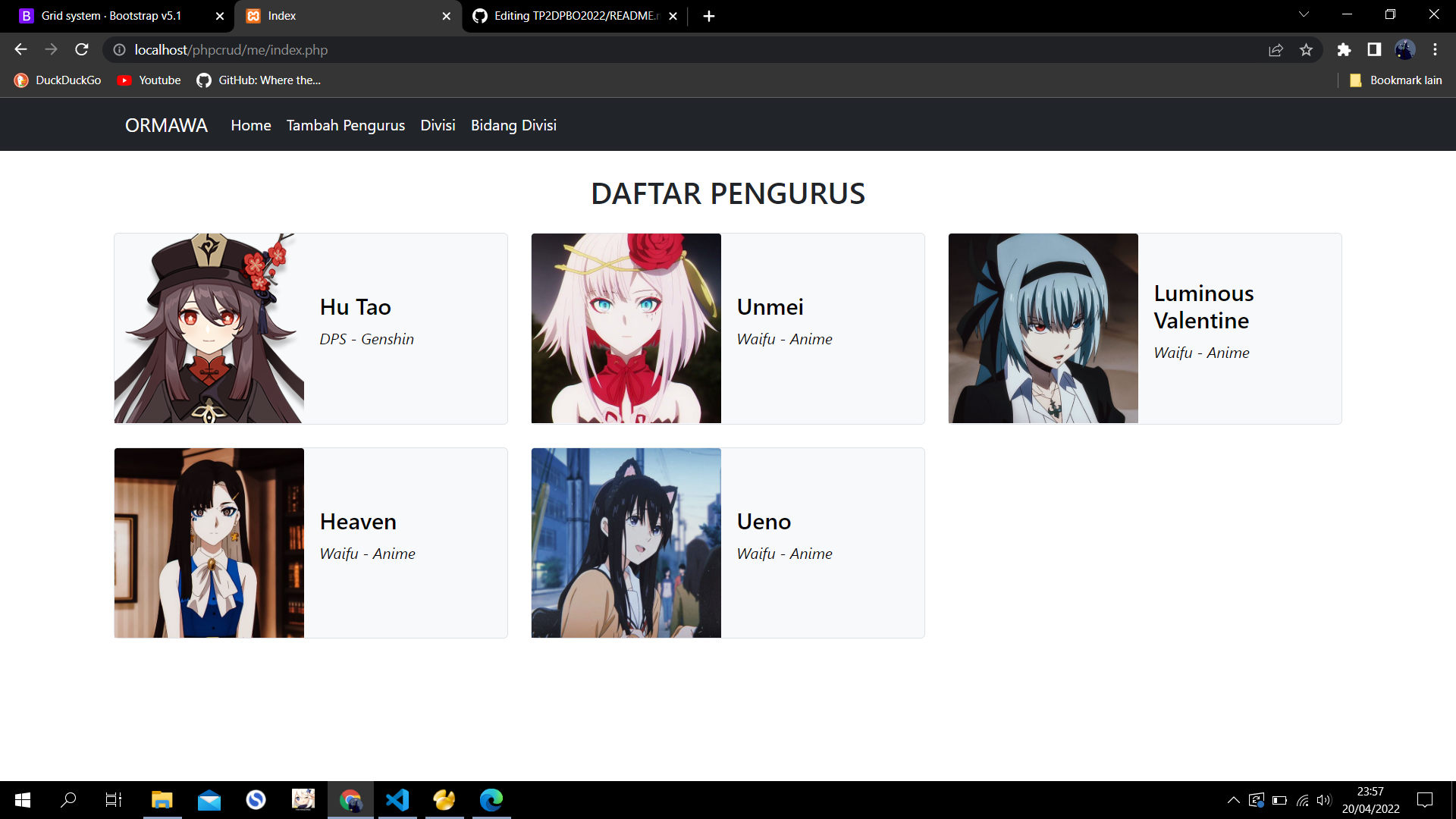Reload the current page
The image size is (1456, 819).
pos(81,49)
